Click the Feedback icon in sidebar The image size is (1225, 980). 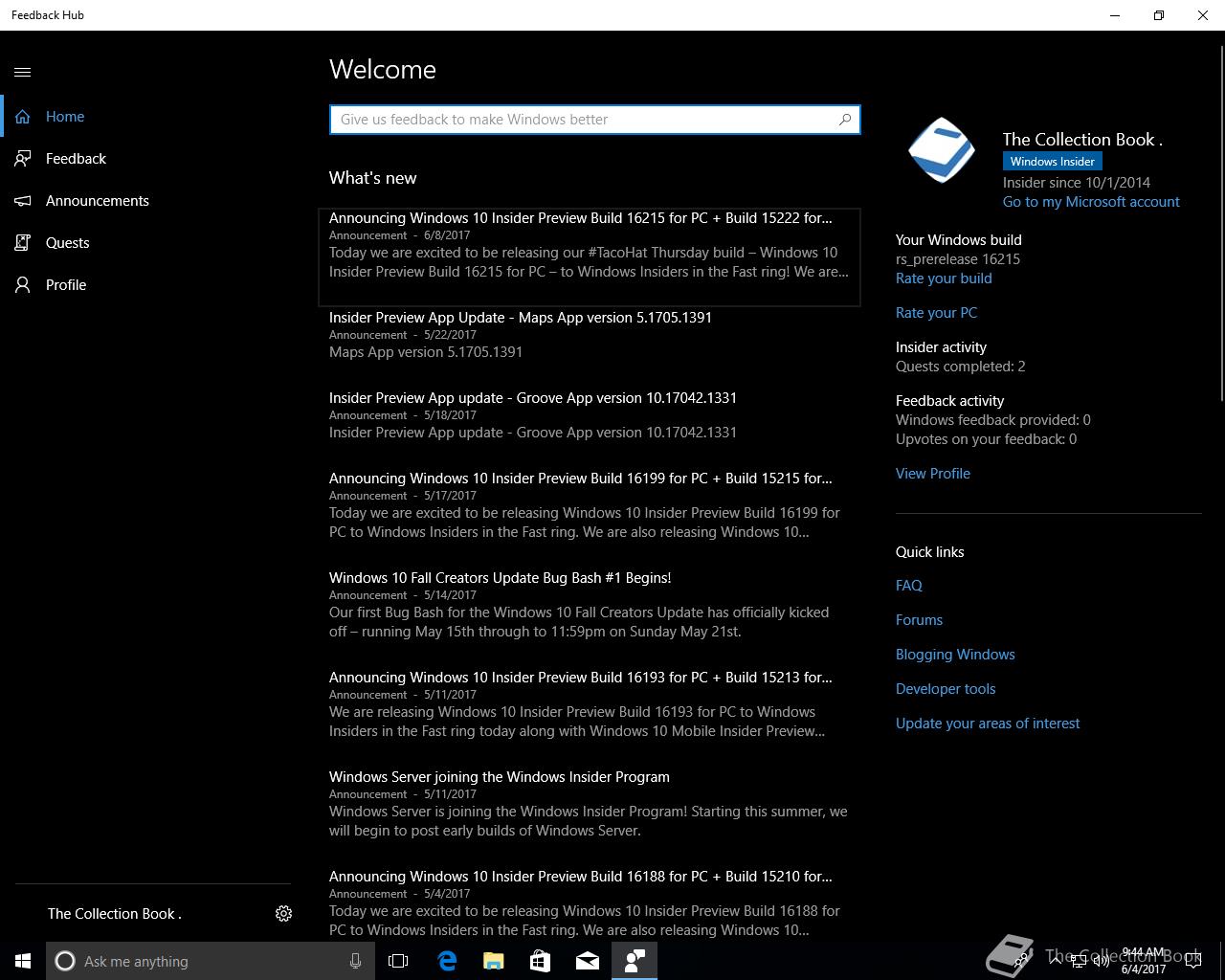tap(23, 159)
